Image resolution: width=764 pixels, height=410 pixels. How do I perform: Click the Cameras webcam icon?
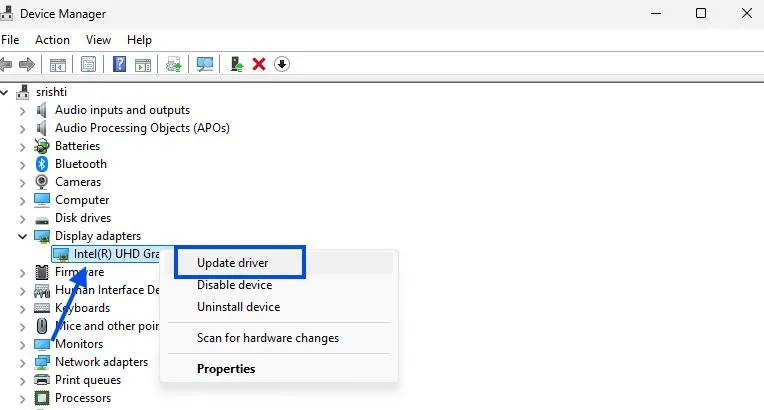click(x=42, y=182)
